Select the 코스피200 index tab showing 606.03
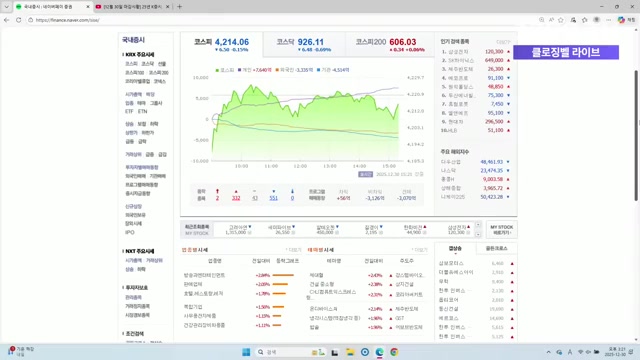This screenshot has width=640, height=360. pos(390,44)
